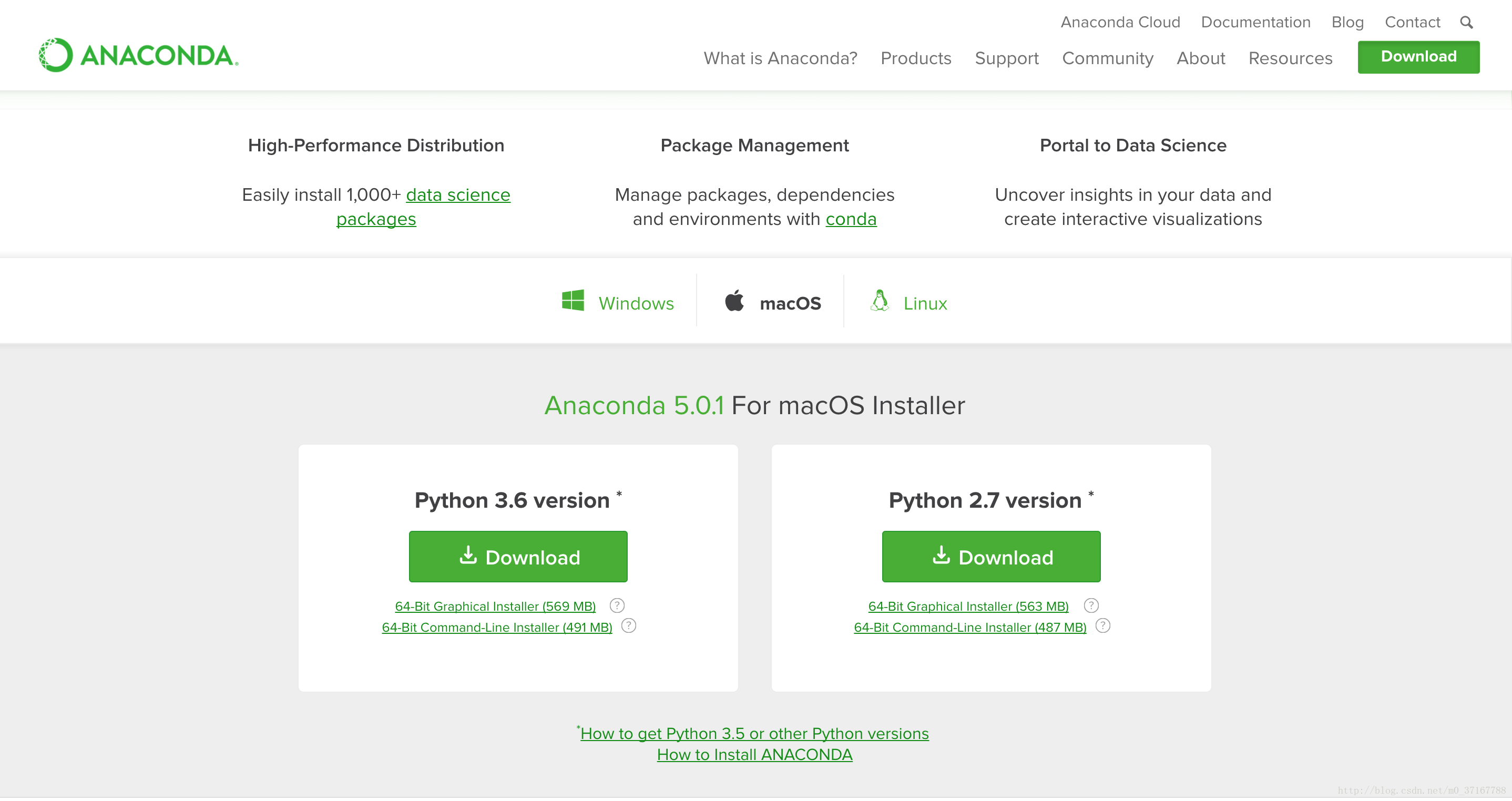Click the High-Performance Distribution heading

click(376, 146)
